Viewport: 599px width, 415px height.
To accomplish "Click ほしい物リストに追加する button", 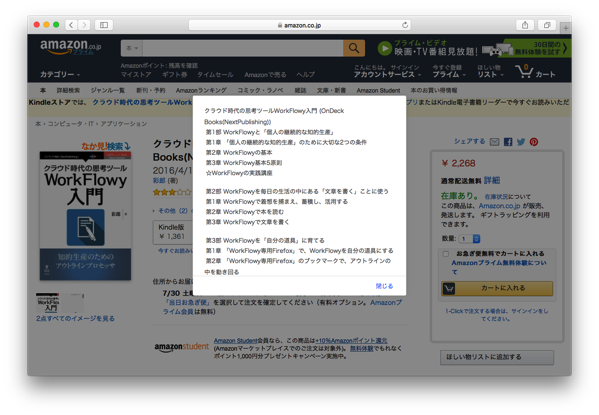I will point(497,357).
